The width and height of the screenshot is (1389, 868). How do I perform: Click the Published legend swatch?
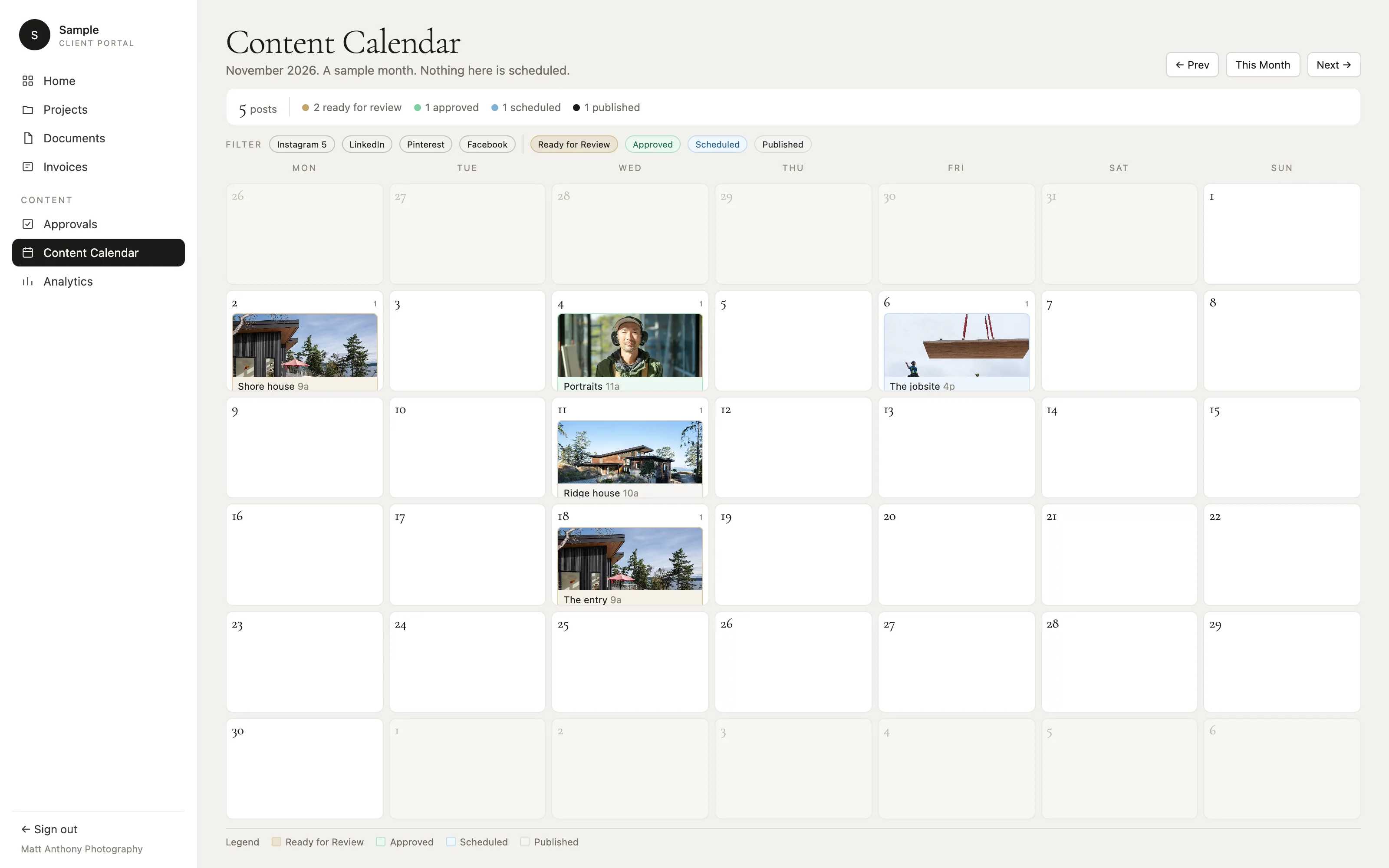tap(525, 842)
